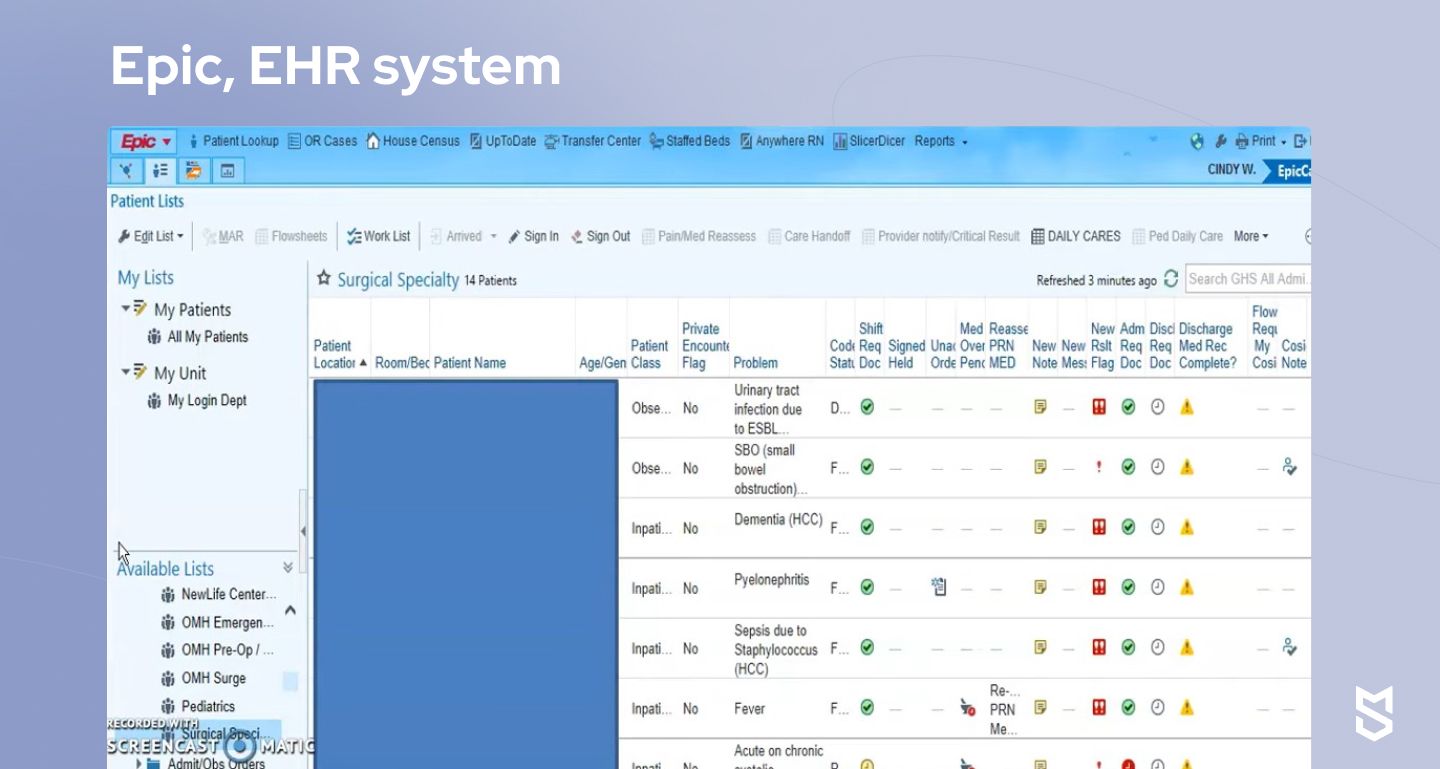Click new result flag icon in Dementia row

1099,527
